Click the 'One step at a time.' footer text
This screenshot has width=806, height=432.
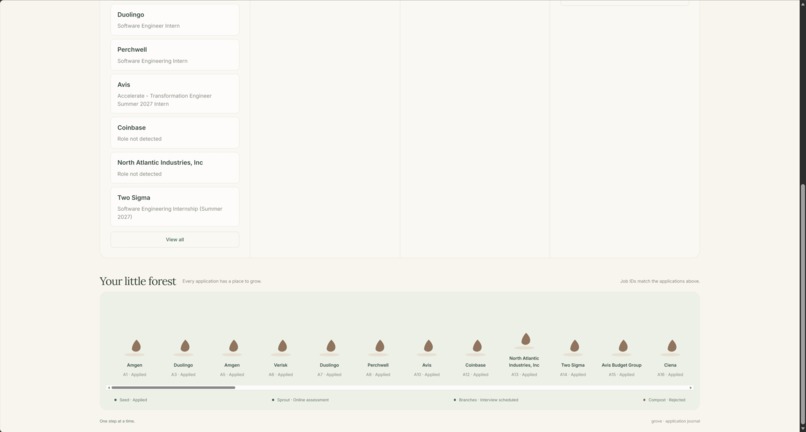(117, 421)
